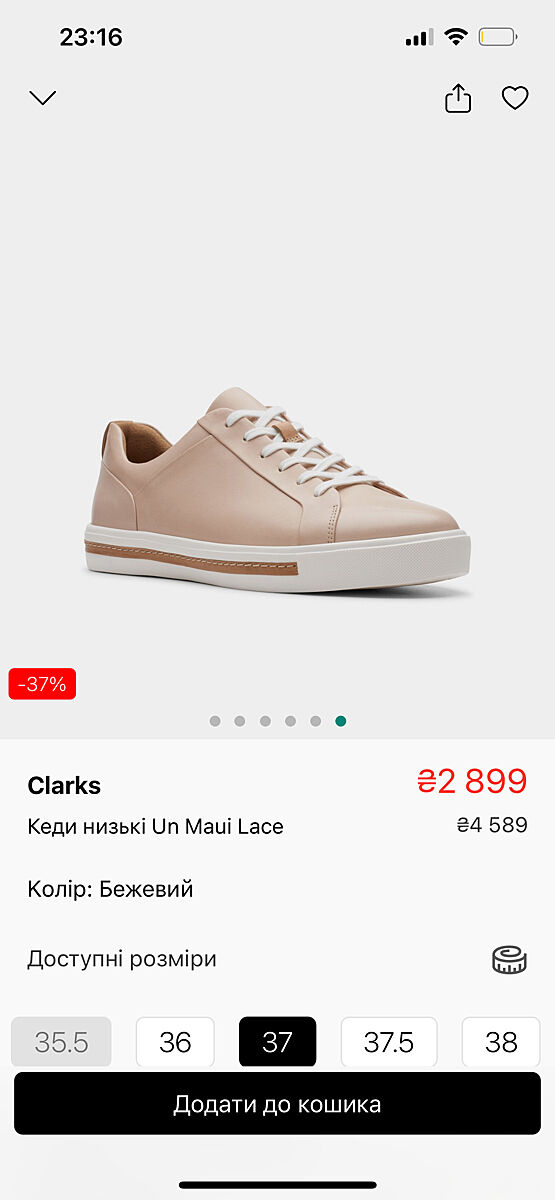555x1200 pixels.
Task: Choose unavailable size 35.5
Action: coord(61,1042)
